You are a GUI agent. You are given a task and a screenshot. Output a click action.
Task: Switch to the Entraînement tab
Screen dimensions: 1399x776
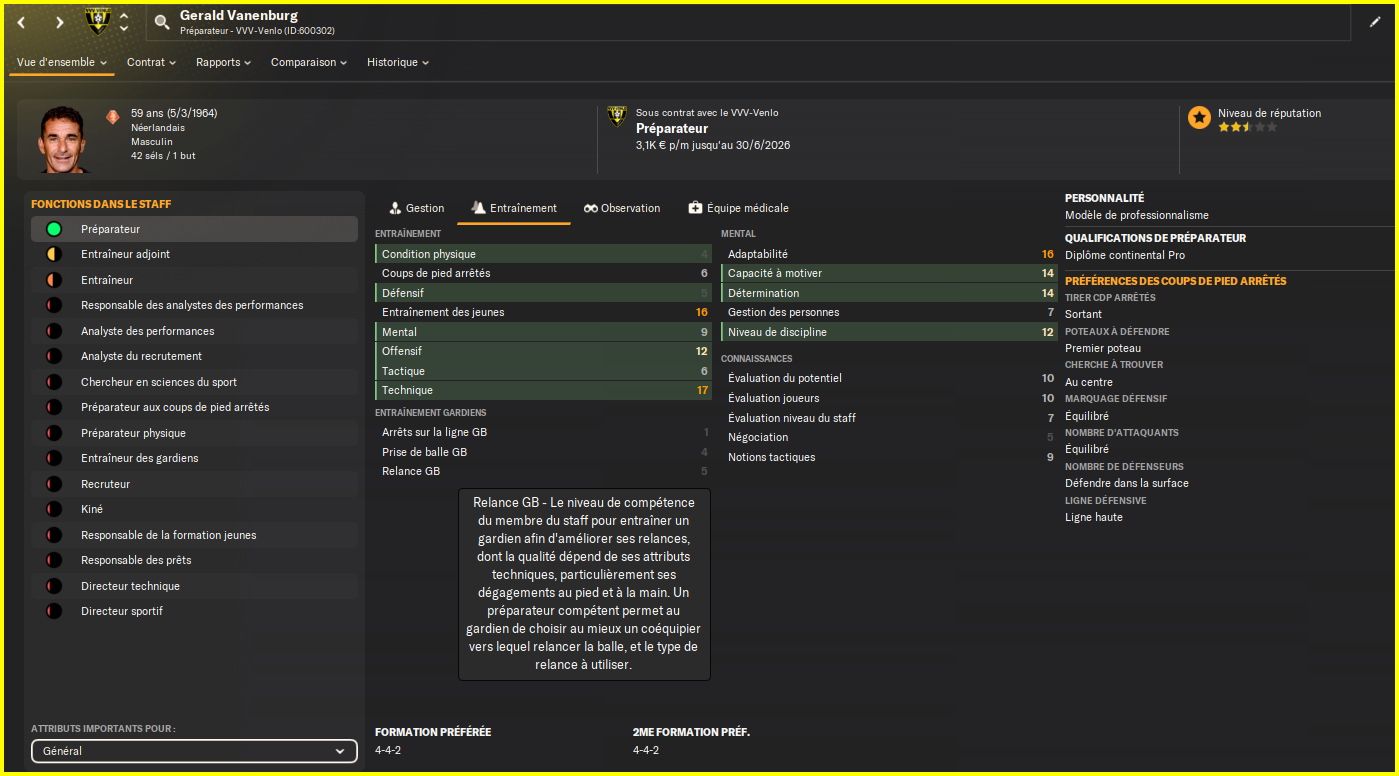coord(514,208)
